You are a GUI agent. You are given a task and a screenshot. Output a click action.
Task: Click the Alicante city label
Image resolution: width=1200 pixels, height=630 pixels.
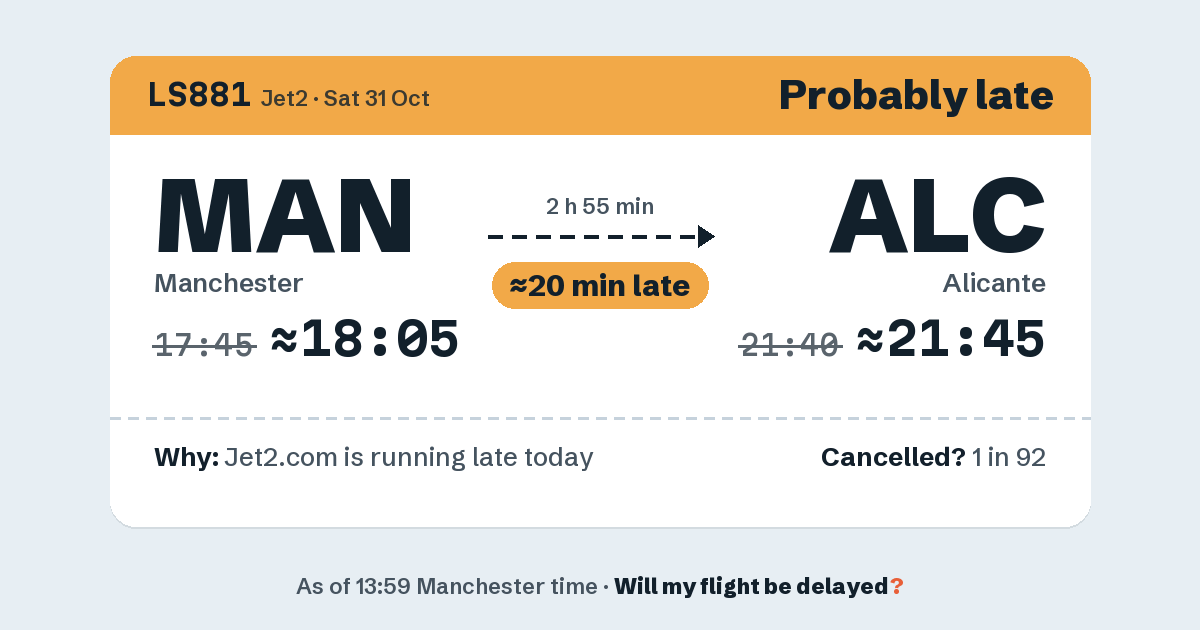coord(994,283)
